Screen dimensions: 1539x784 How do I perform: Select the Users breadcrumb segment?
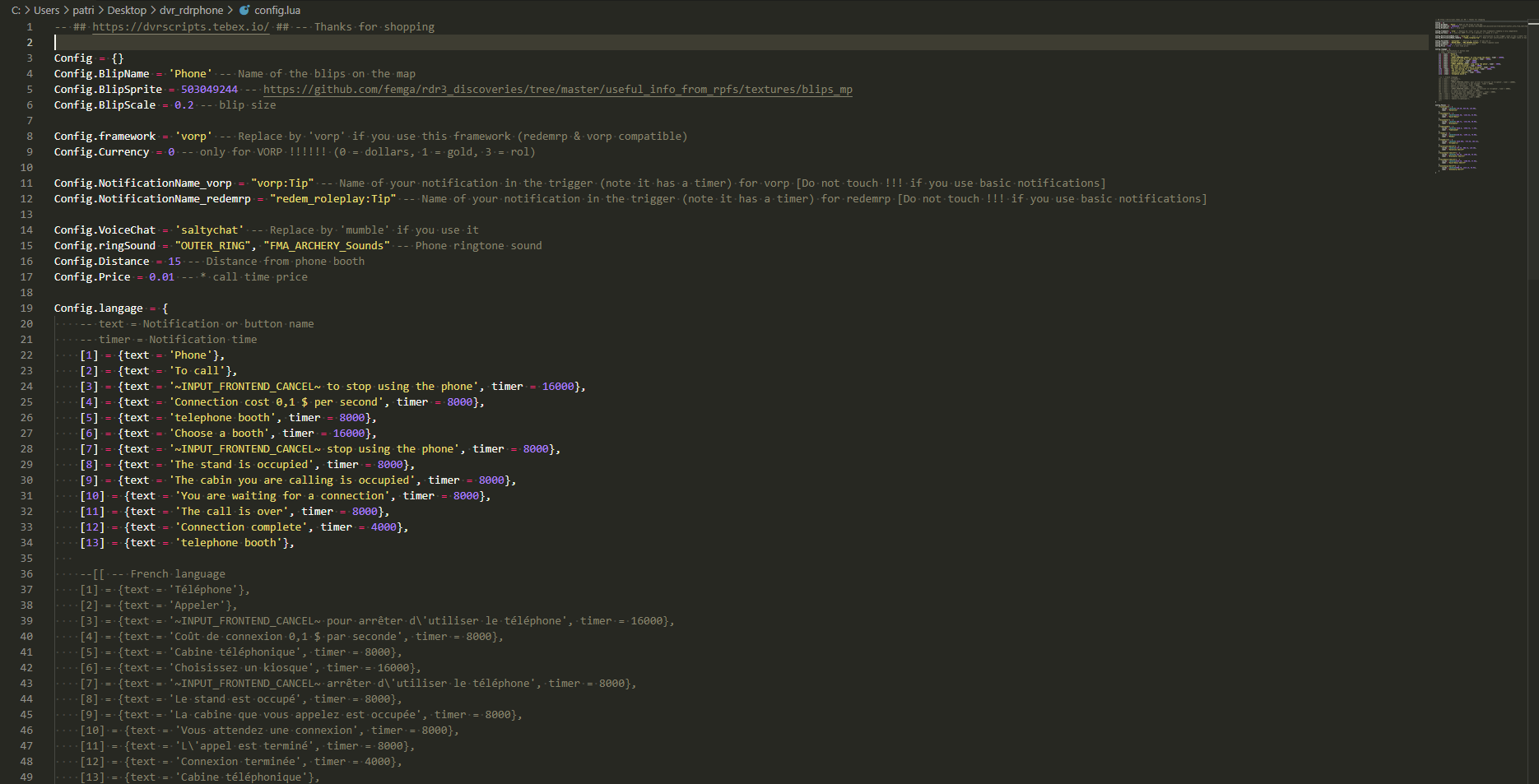click(46, 11)
